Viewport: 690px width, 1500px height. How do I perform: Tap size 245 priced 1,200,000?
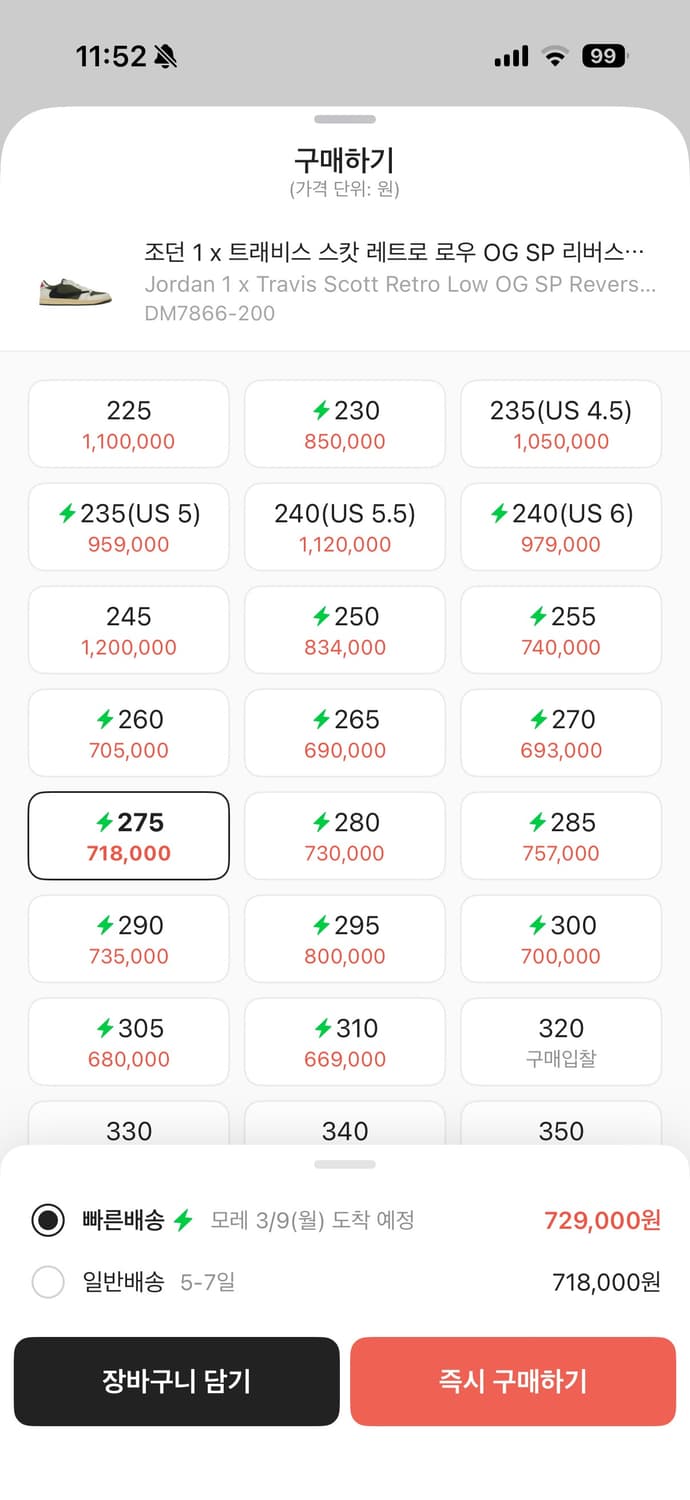[129, 630]
